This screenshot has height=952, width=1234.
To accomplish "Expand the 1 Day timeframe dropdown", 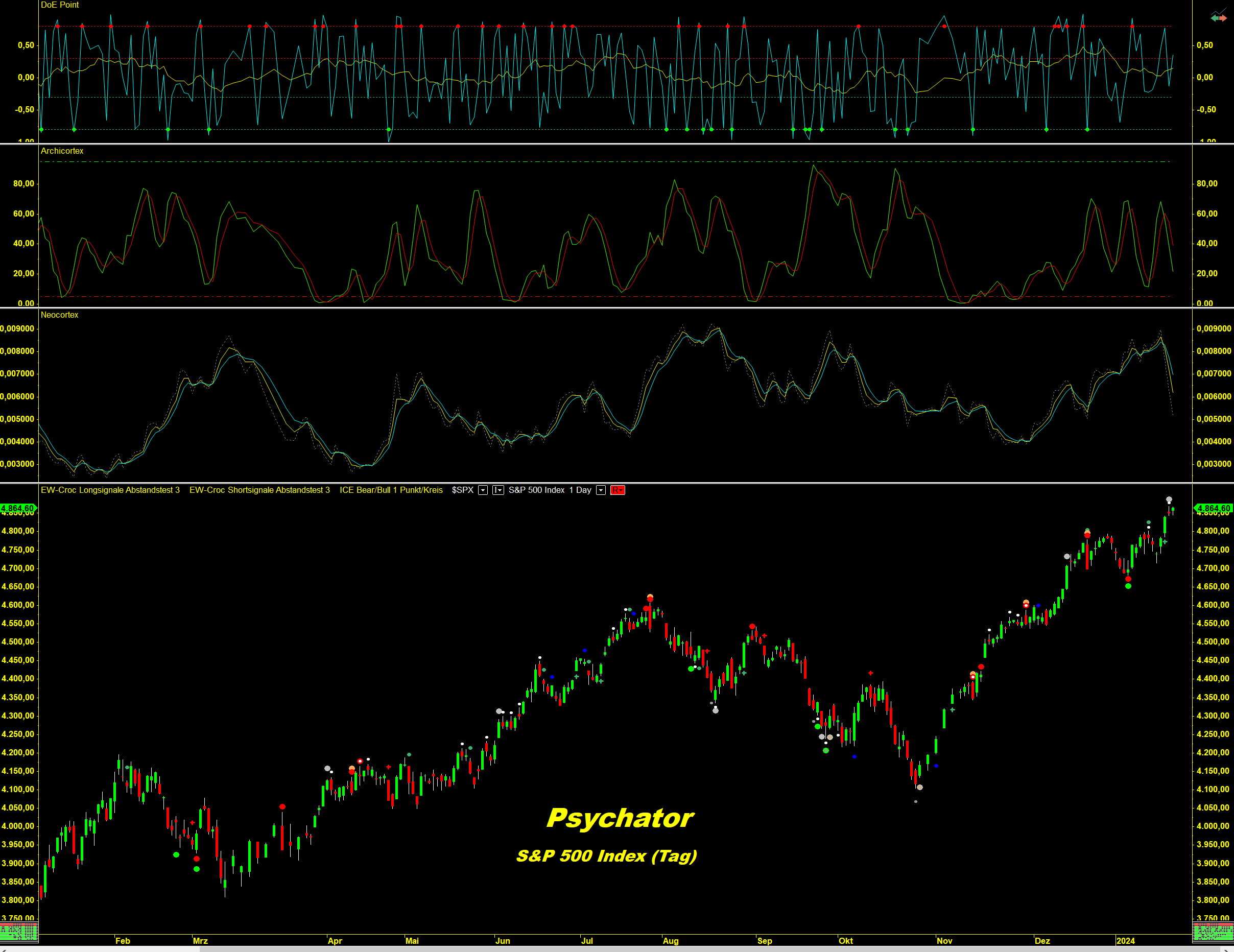I will click(601, 490).
